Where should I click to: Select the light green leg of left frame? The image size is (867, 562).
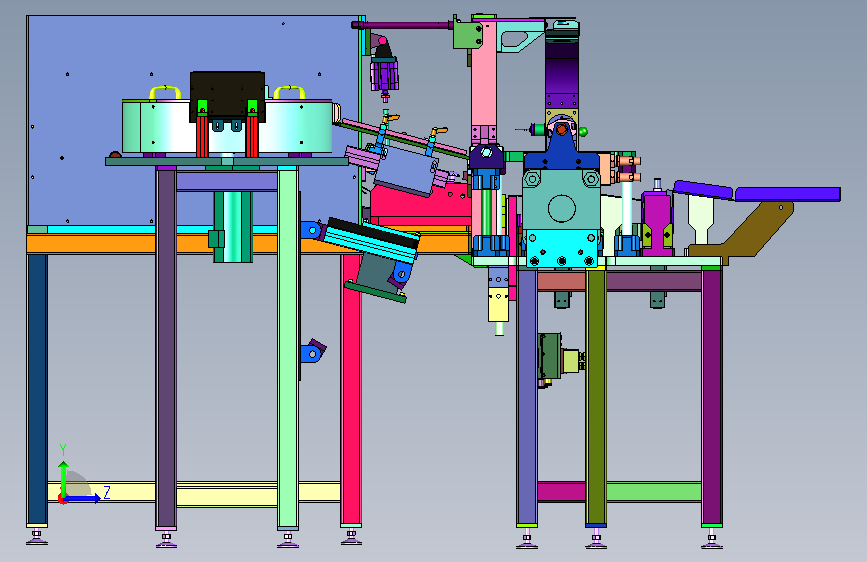tap(288, 347)
